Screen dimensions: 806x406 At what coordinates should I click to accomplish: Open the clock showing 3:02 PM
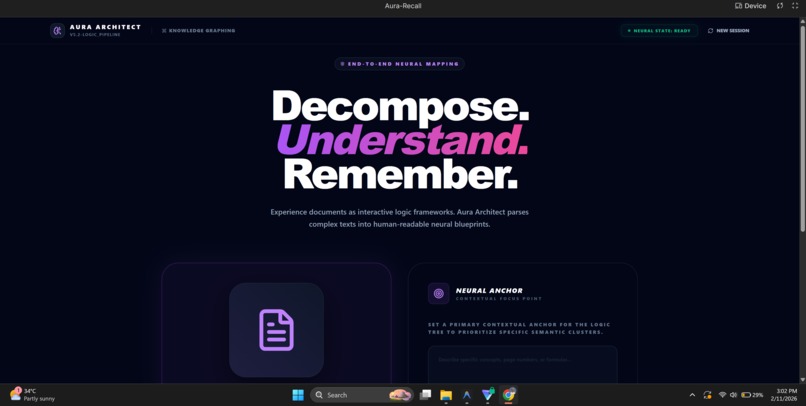(786, 395)
